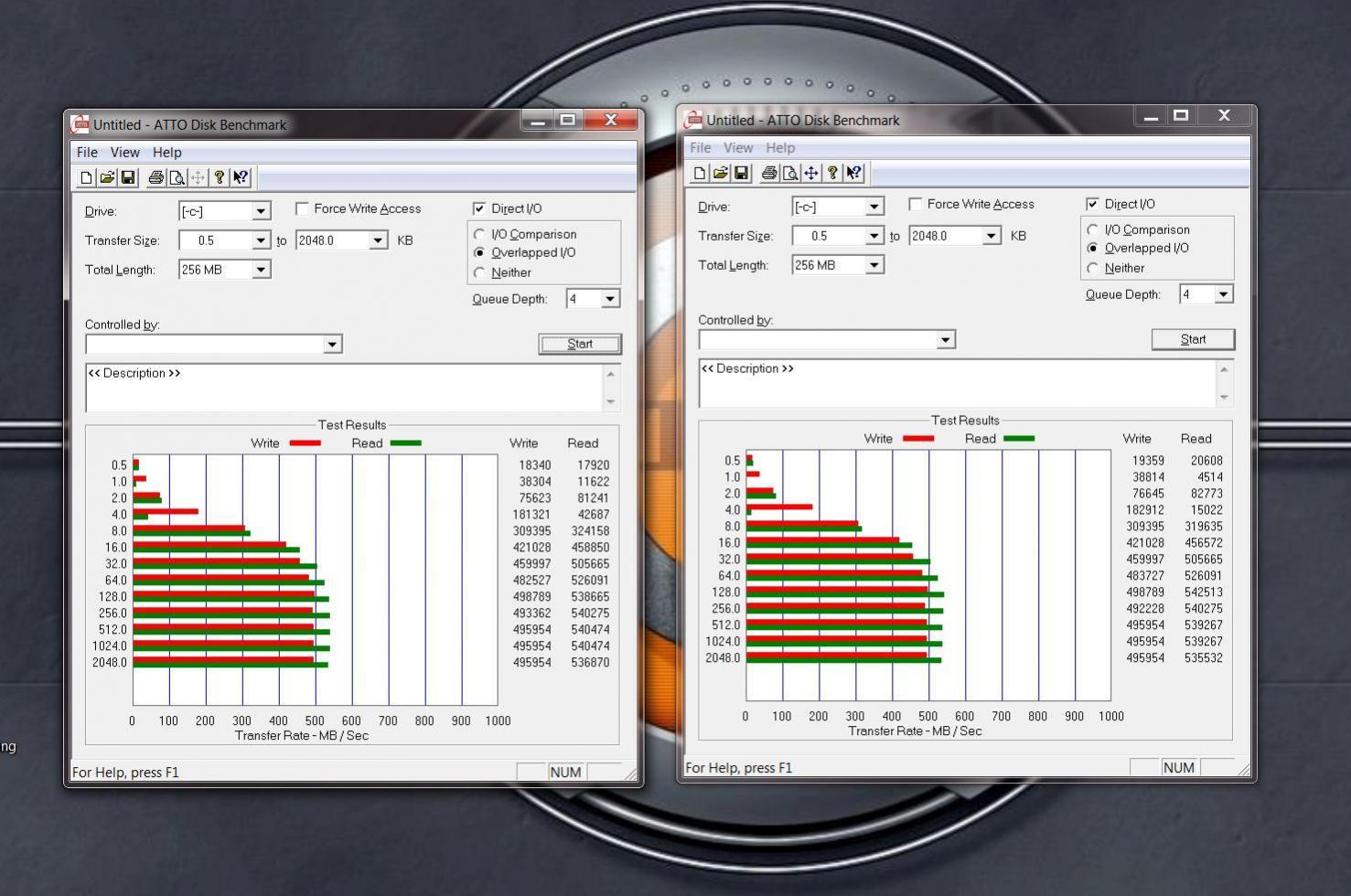
Task: Click New file icon in right window
Action: [x=700, y=173]
